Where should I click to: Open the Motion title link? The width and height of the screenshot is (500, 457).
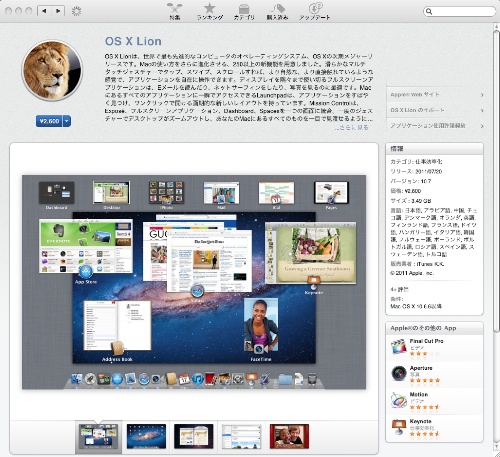pyautogui.click(x=419, y=394)
